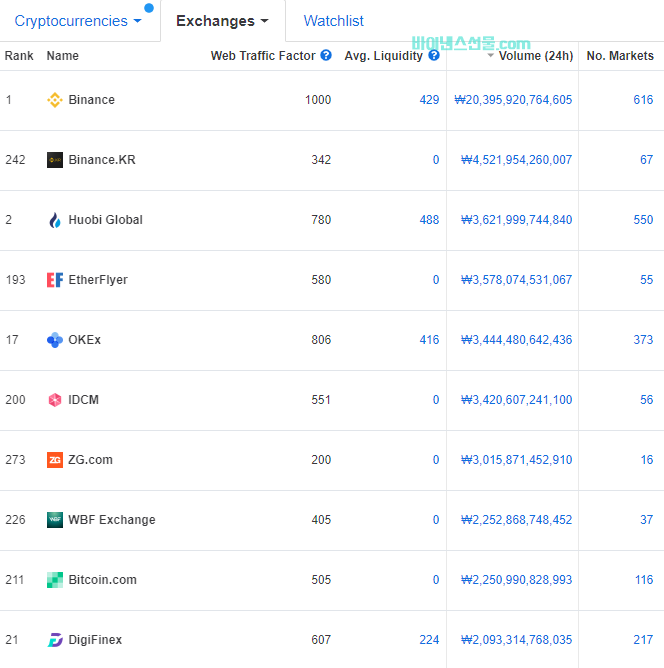The height and width of the screenshot is (668, 664).
Task: Open the DigiFinex name link
Action: pos(95,640)
